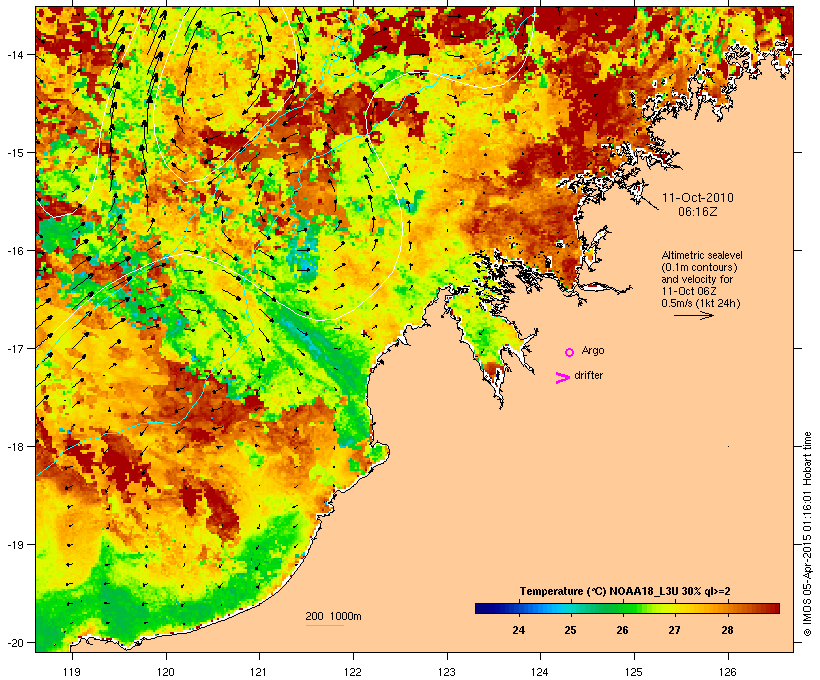Click the longitude label '122'

pyautogui.click(x=353, y=672)
